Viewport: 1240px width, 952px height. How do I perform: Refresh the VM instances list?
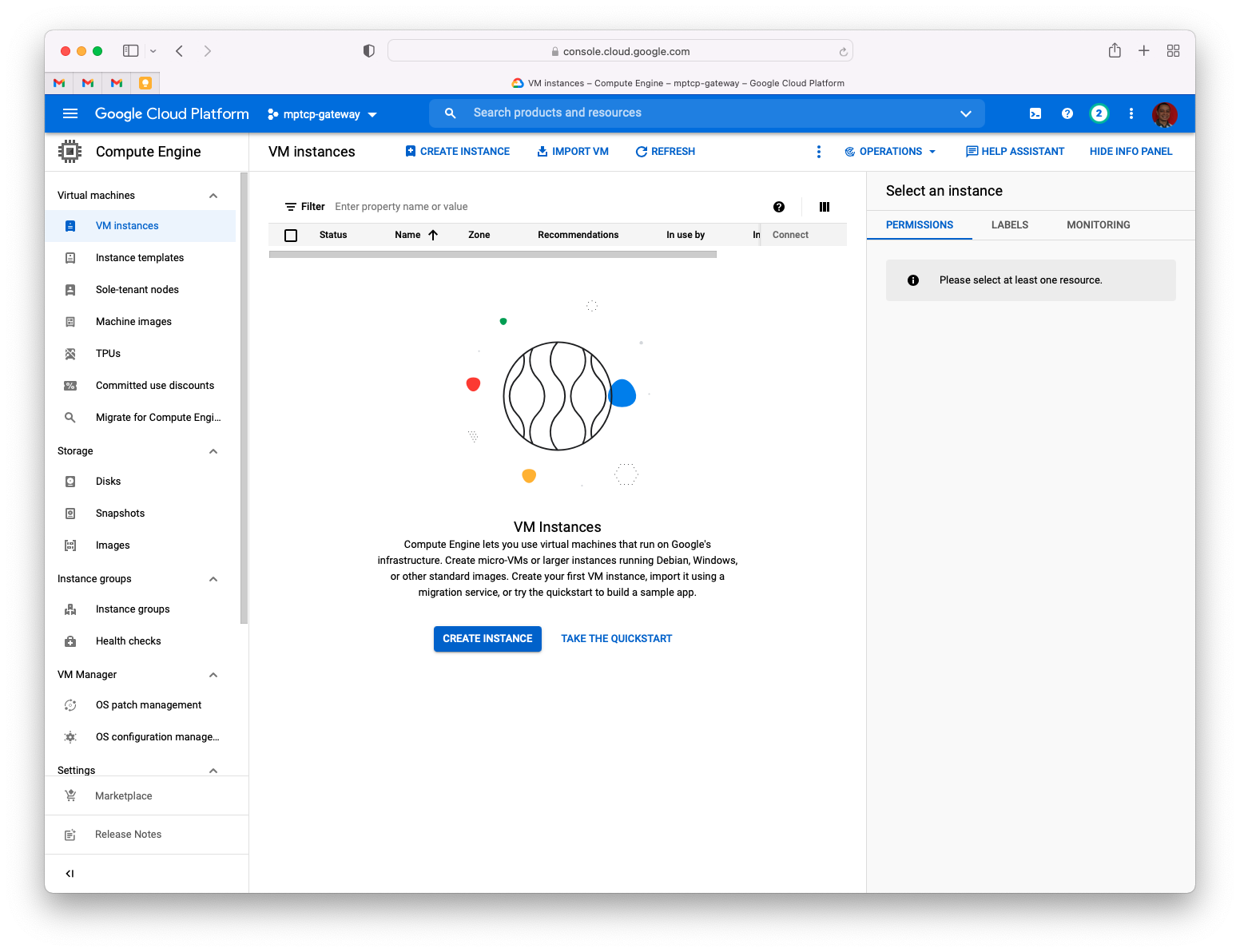pyautogui.click(x=665, y=152)
